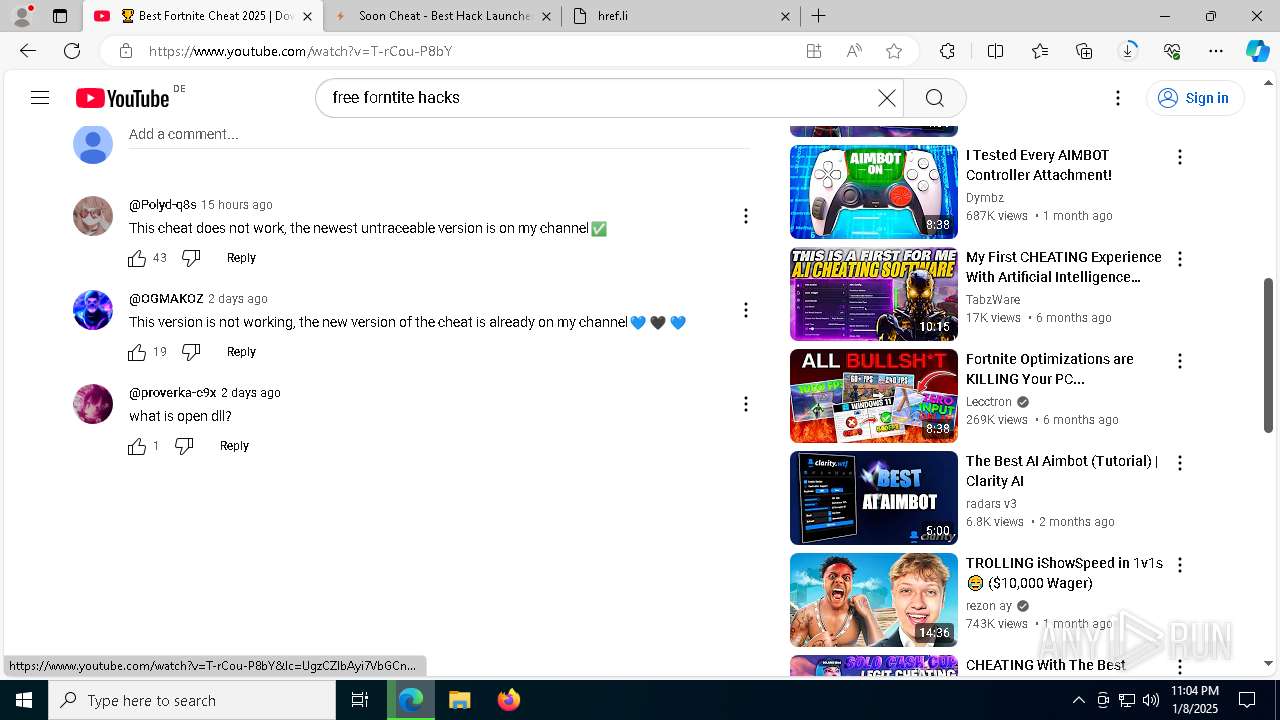Toggle Edge split screen icon
The image size is (1280, 720).
point(995,51)
